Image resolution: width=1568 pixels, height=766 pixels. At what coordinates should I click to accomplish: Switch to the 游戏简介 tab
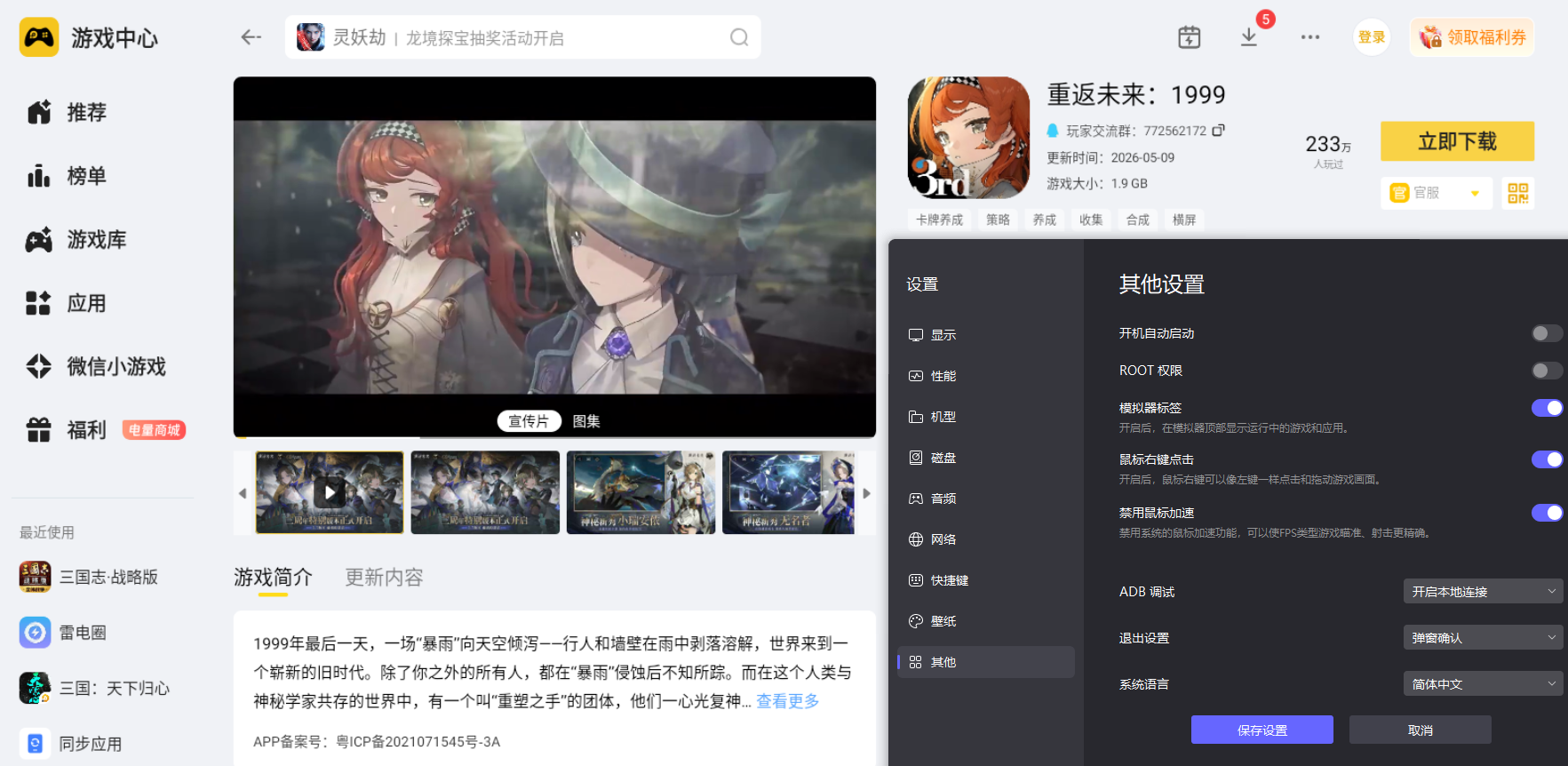[273, 578]
